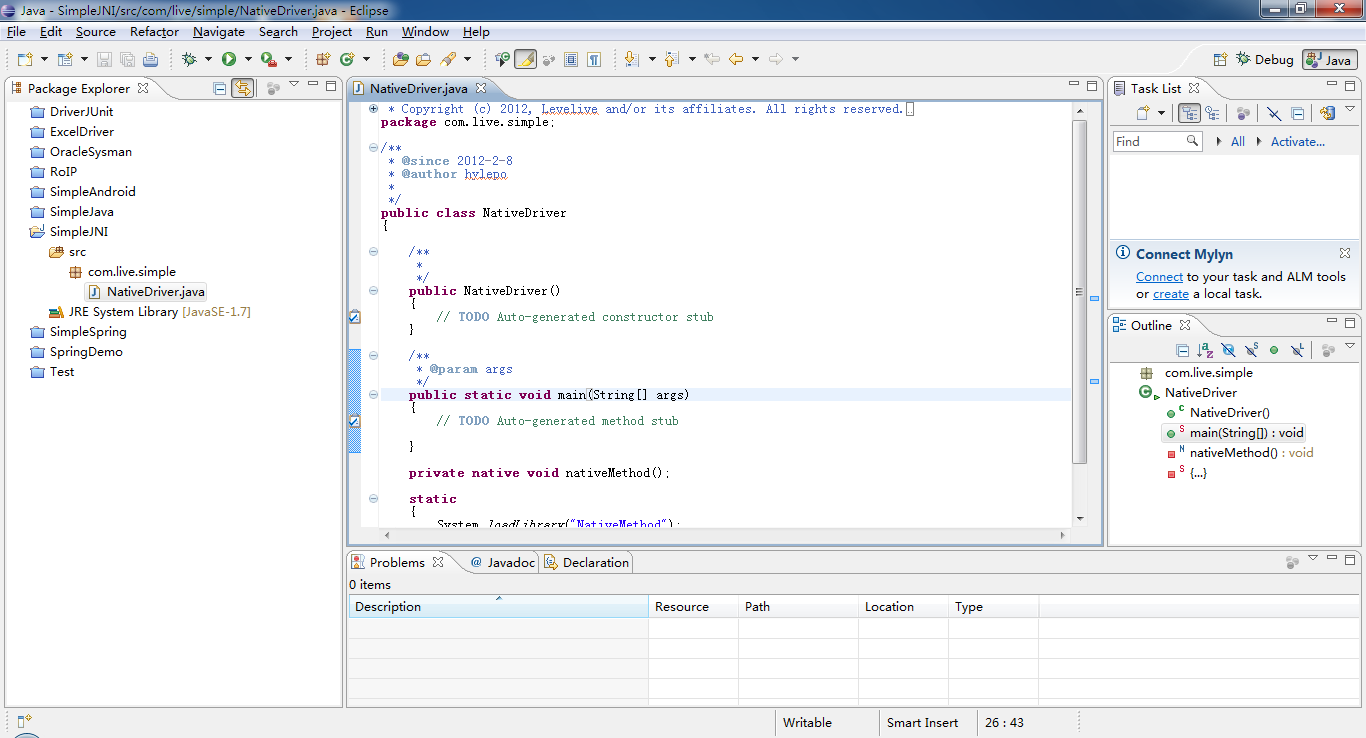Click the Print toolbar icon

[149, 60]
